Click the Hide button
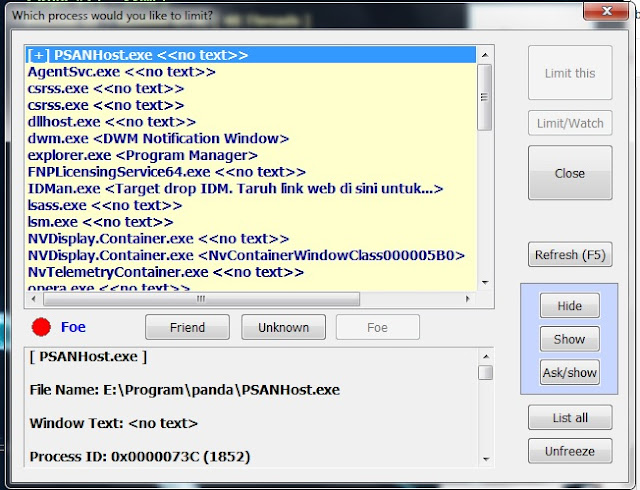Viewport: 640px width, 490px height. (570, 305)
